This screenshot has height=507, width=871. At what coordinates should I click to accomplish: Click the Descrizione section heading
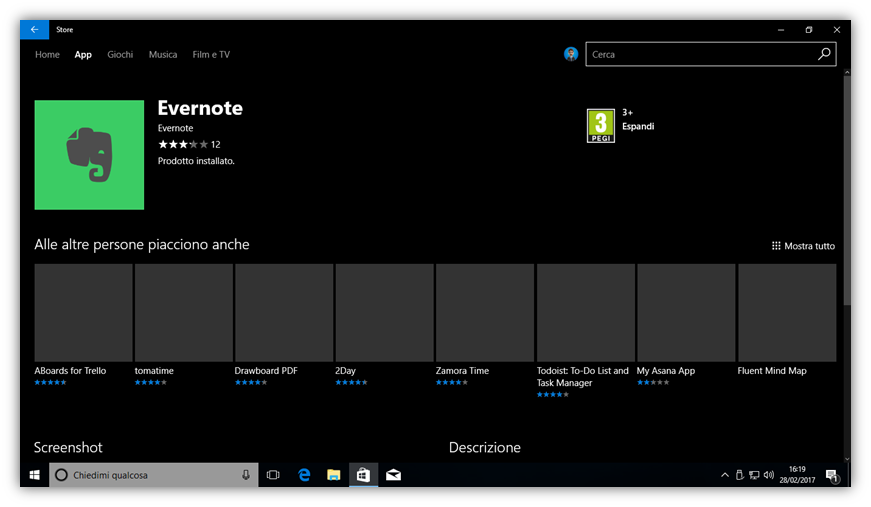485,448
